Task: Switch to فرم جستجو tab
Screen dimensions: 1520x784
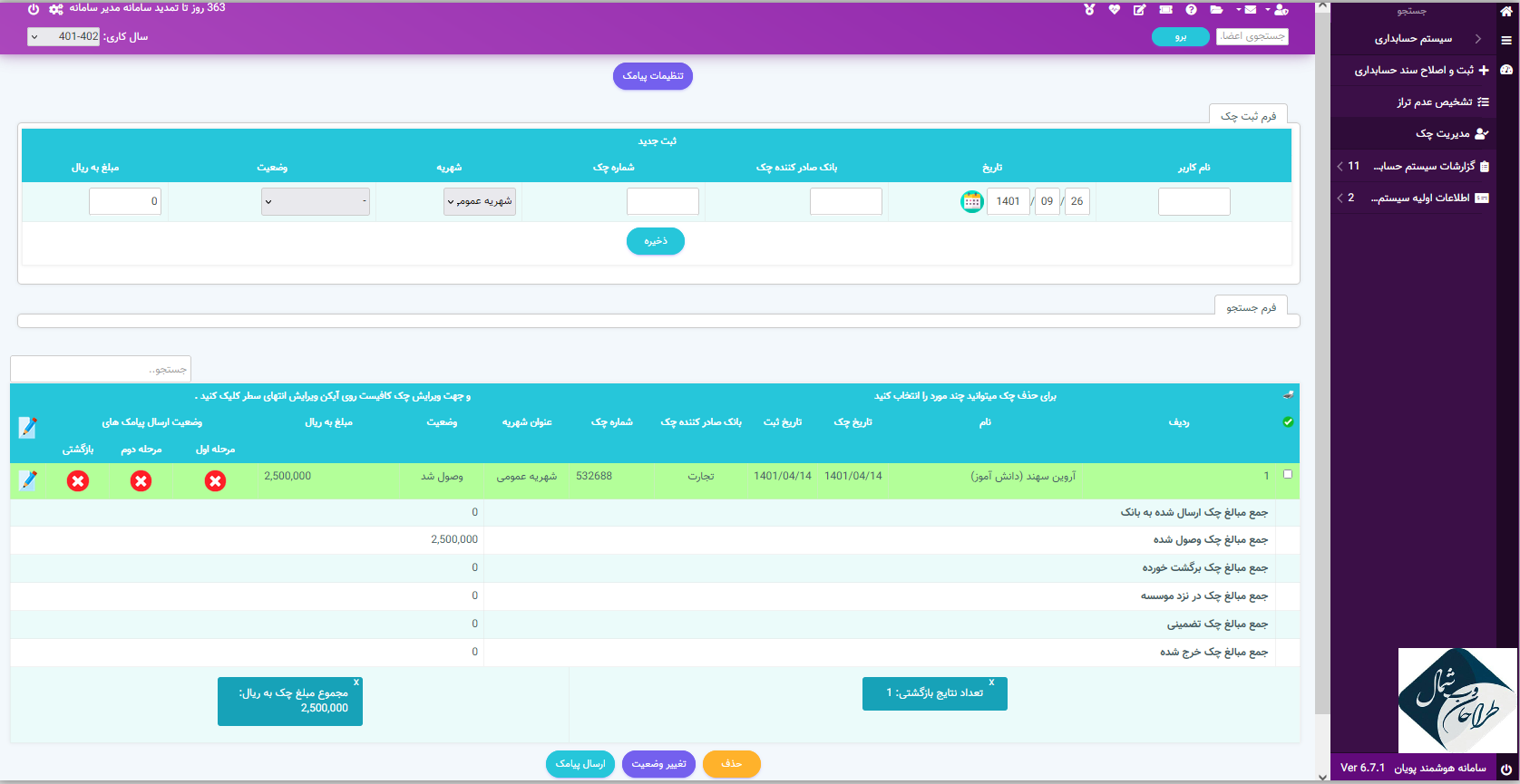Action: pos(1251,306)
